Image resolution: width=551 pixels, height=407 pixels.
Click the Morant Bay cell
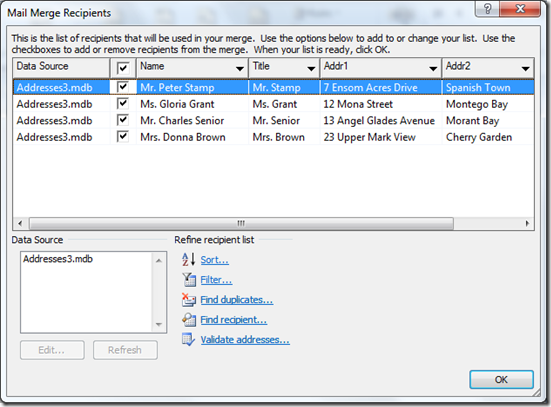coord(488,121)
